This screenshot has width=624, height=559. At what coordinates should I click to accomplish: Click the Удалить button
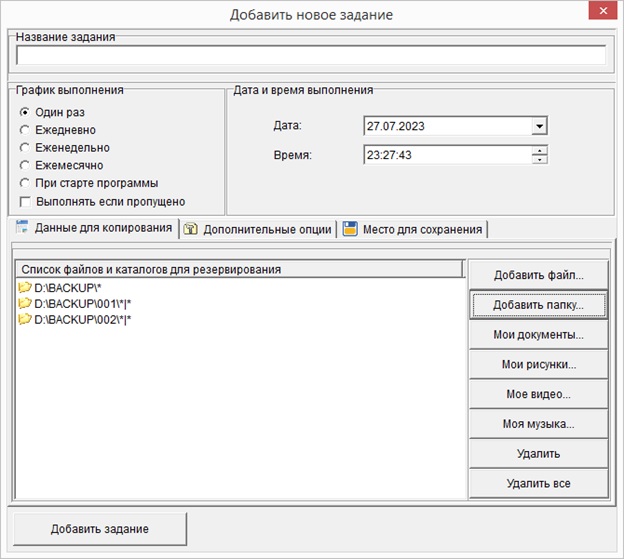click(x=538, y=454)
